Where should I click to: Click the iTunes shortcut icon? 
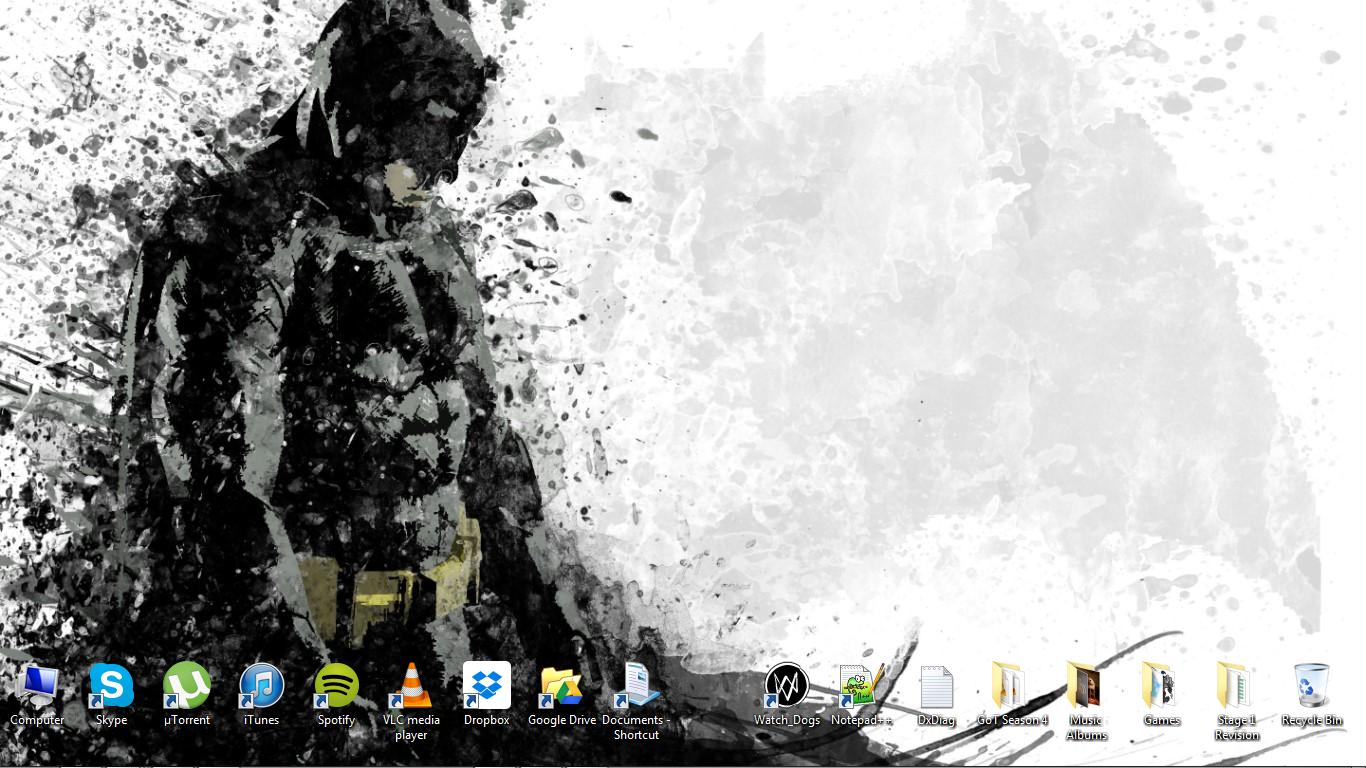[261, 686]
